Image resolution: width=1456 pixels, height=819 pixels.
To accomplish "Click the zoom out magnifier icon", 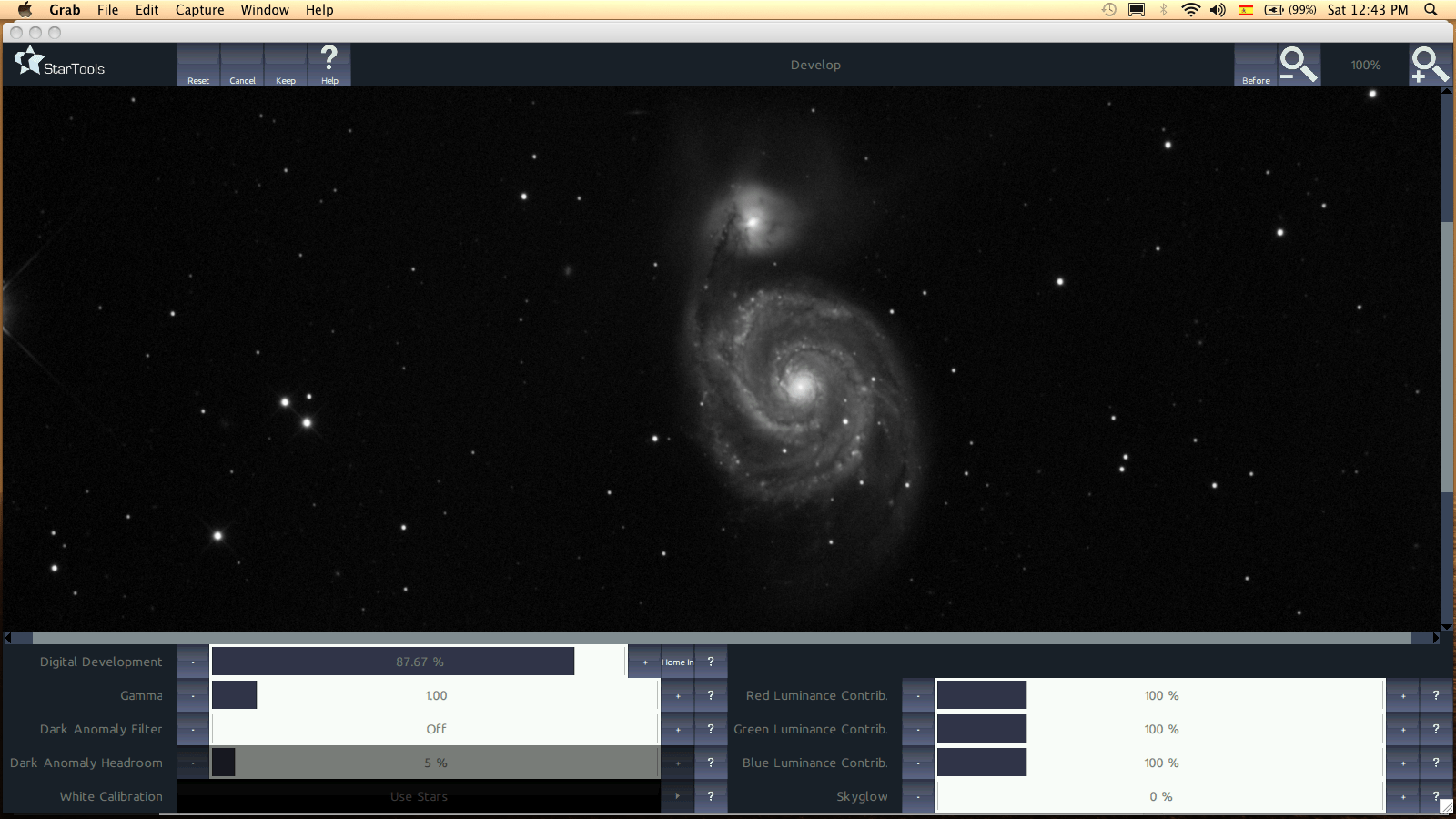I will [1298, 65].
